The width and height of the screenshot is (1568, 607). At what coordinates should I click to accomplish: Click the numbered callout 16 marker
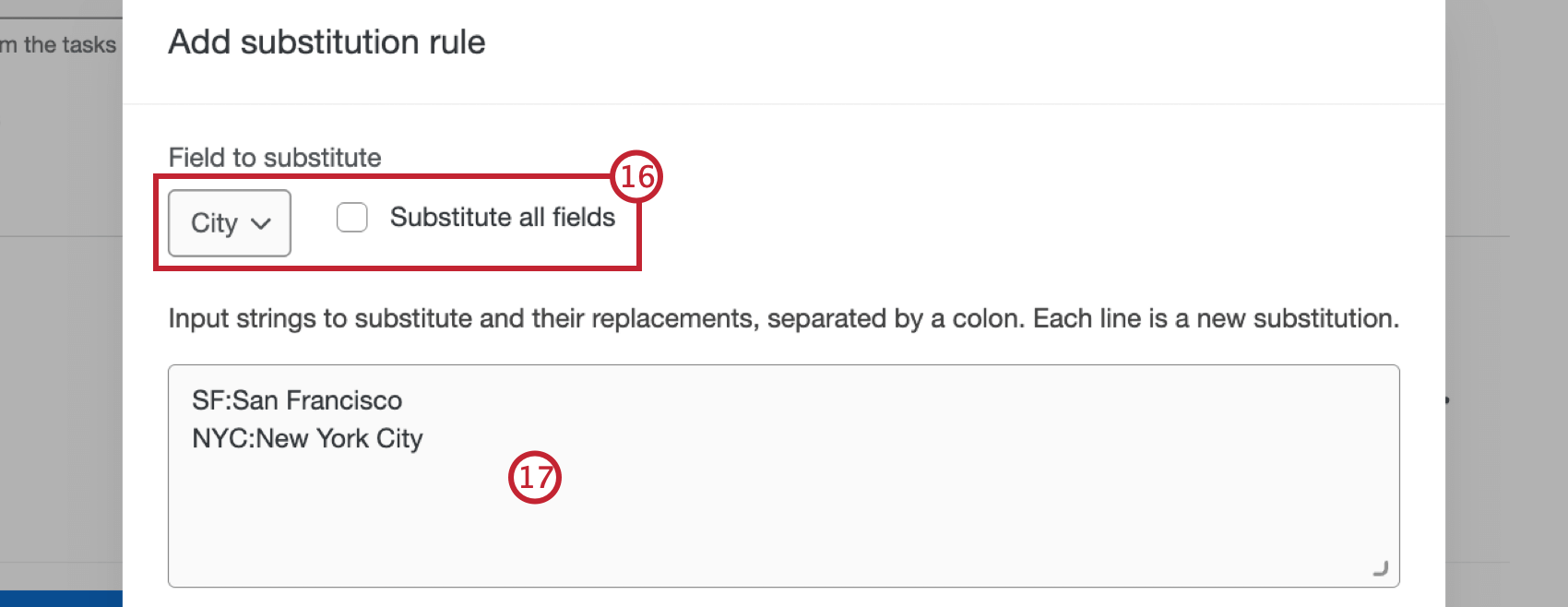point(636,176)
